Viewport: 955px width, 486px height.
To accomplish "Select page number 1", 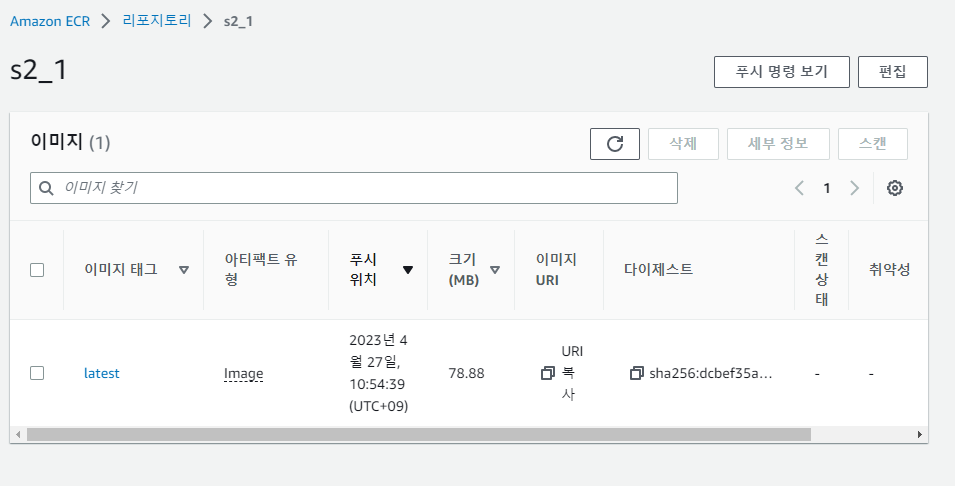I will 826,188.
